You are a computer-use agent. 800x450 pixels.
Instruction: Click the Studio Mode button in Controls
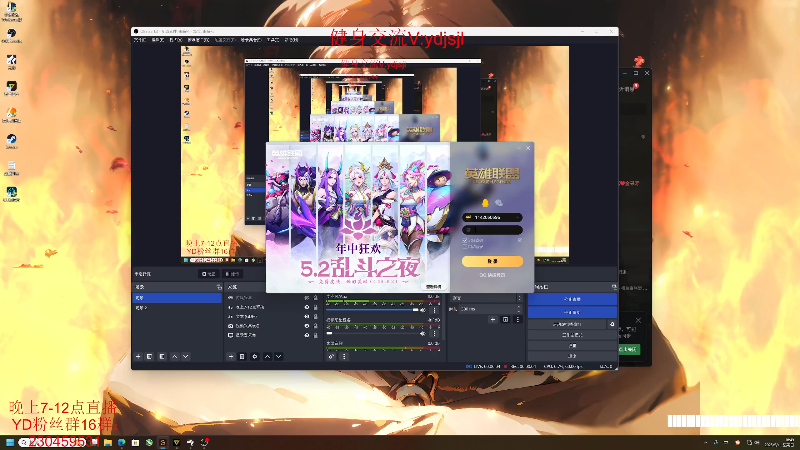(572, 335)
